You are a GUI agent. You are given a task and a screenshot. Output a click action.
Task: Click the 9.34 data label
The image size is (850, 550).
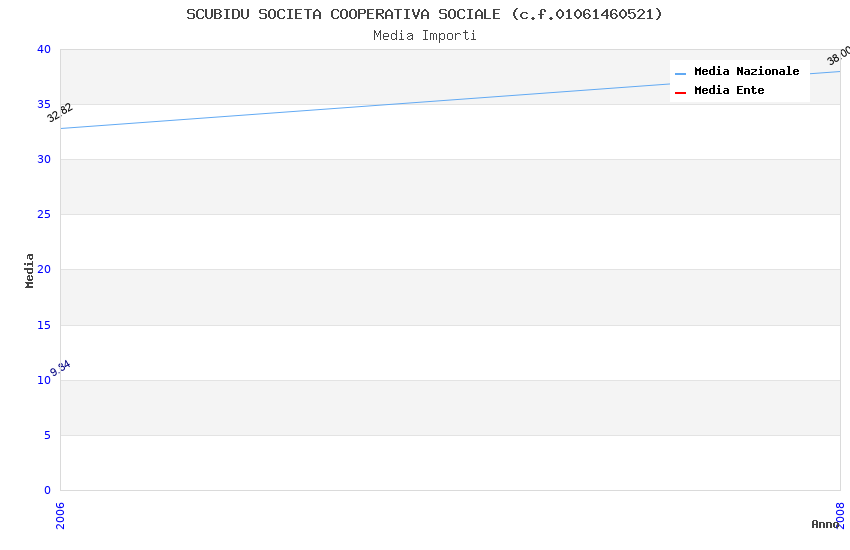60,368
